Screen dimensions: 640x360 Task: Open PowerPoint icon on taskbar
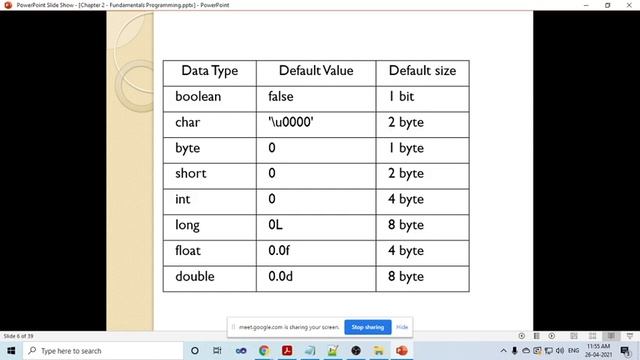point(402,351)
